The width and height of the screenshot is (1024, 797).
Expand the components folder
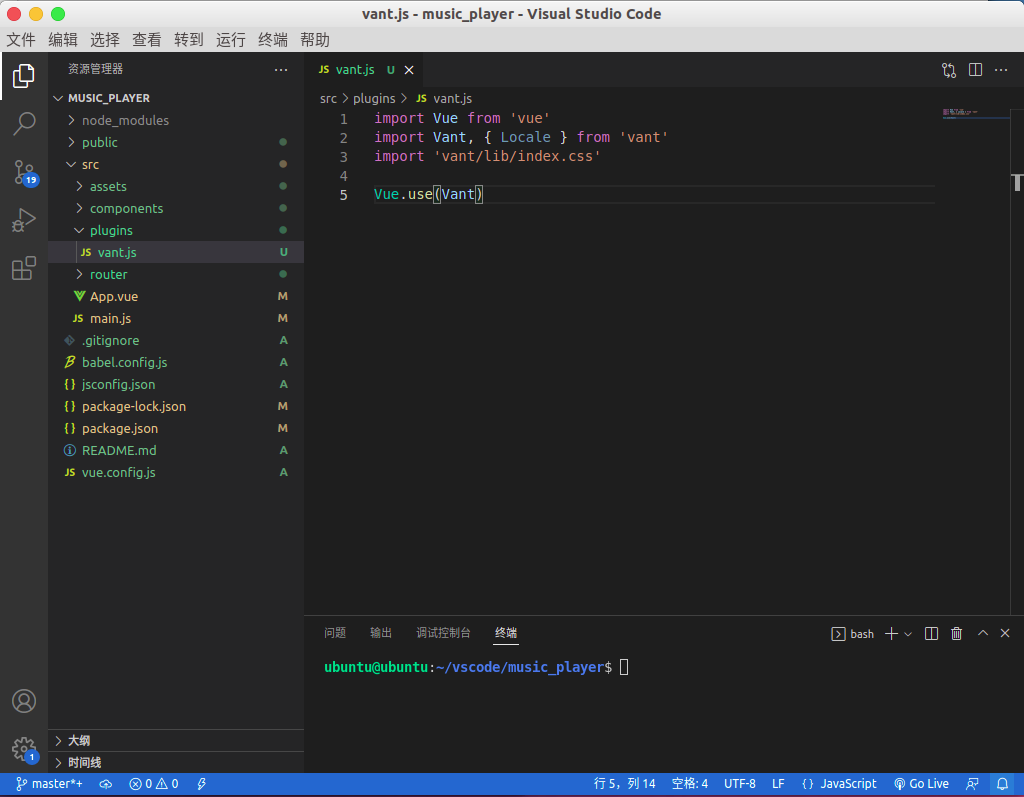coord(176,208)
